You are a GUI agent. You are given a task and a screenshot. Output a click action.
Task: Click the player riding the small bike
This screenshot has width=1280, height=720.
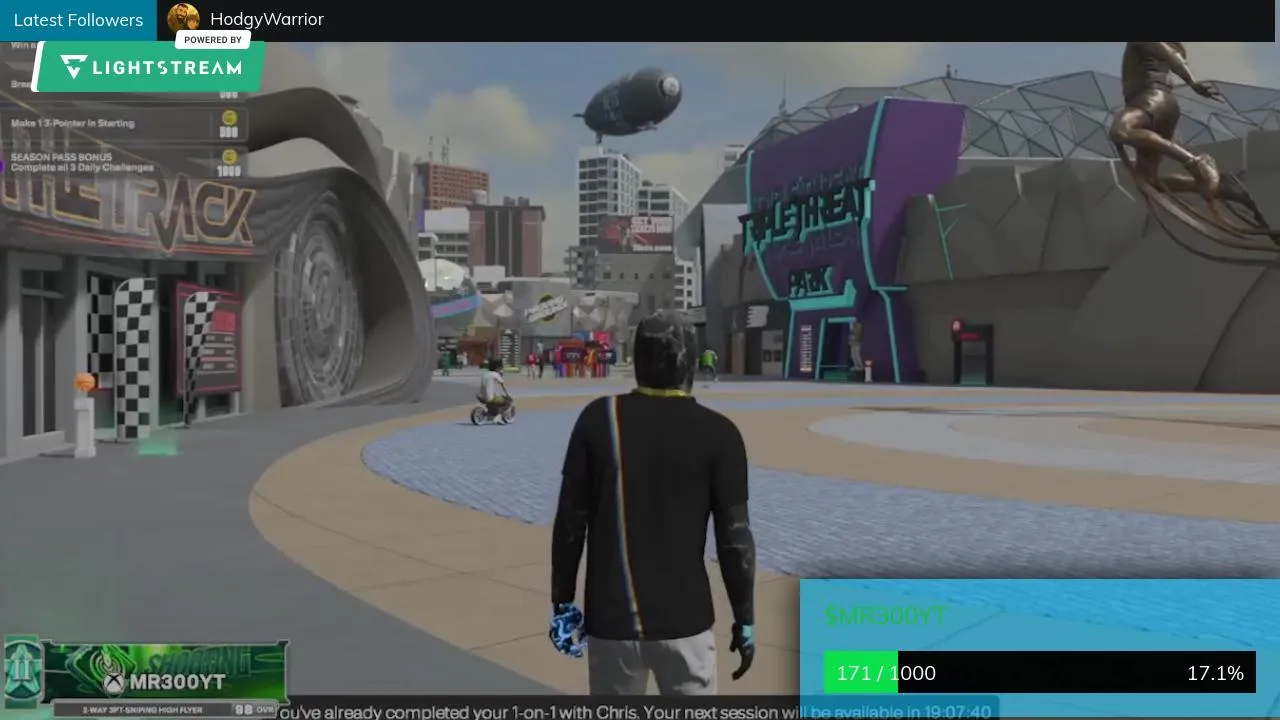[x=492, y=394]
